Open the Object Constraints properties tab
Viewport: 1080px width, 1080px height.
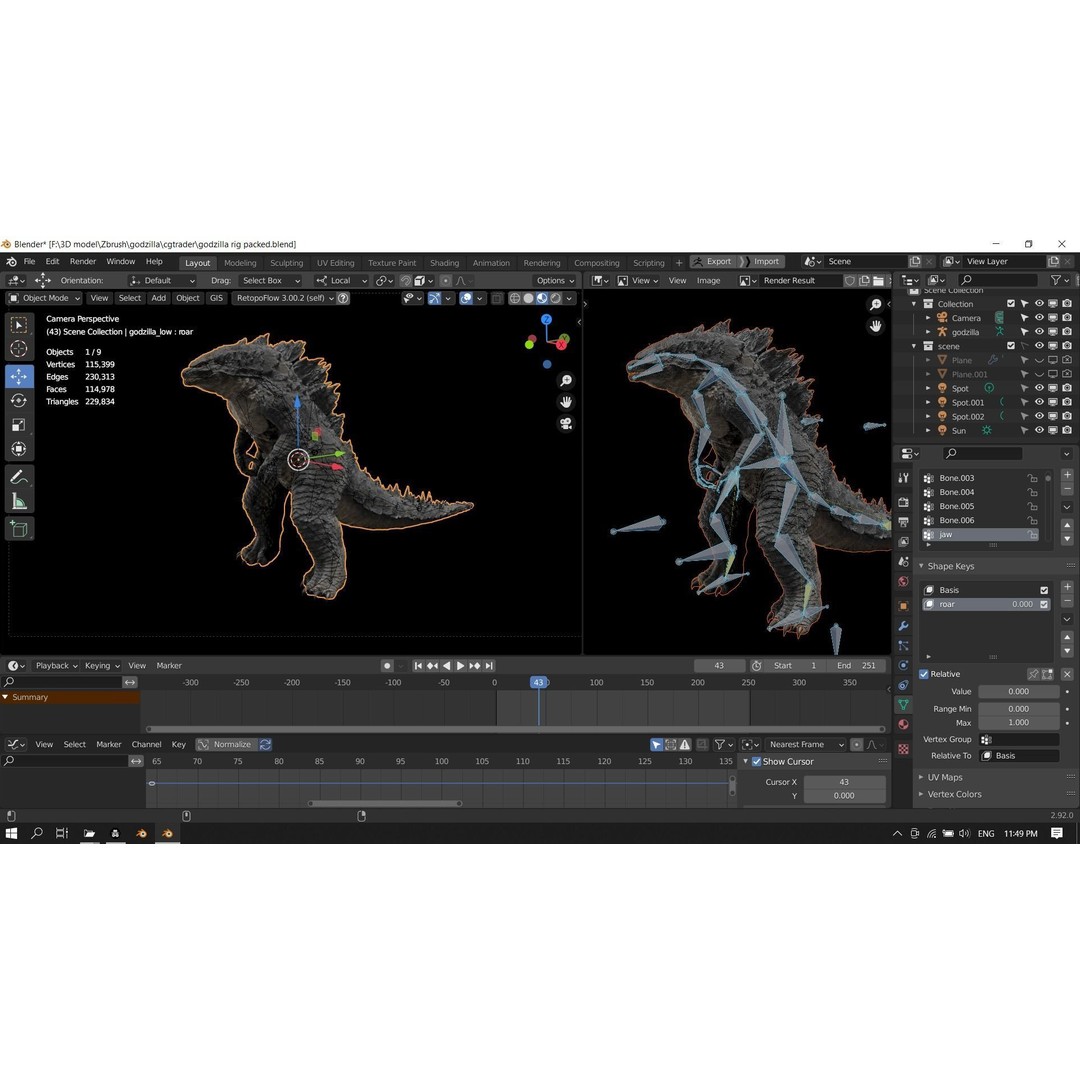pos(903,685)
